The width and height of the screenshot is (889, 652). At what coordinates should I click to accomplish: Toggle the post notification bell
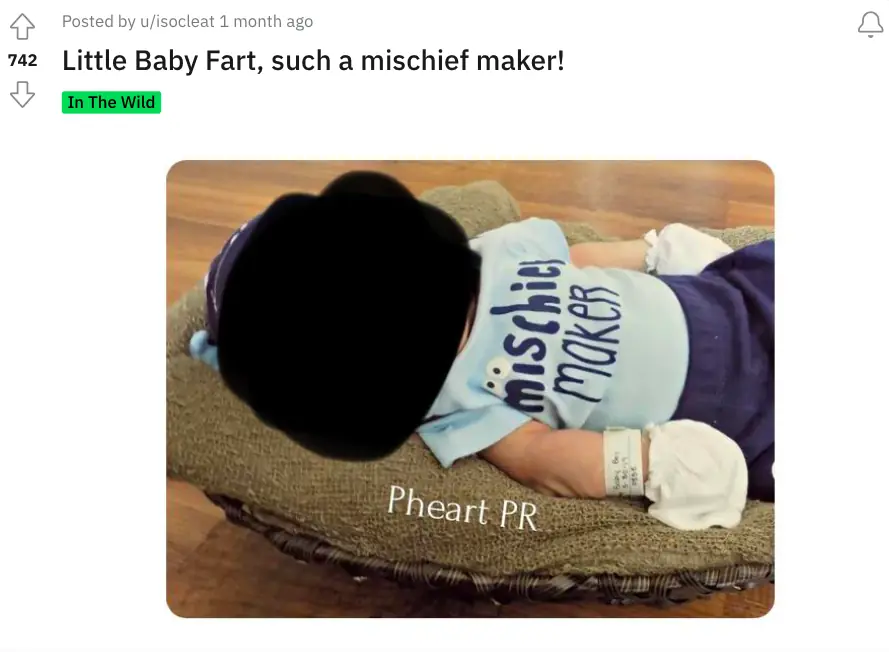(x=870, y=25)
